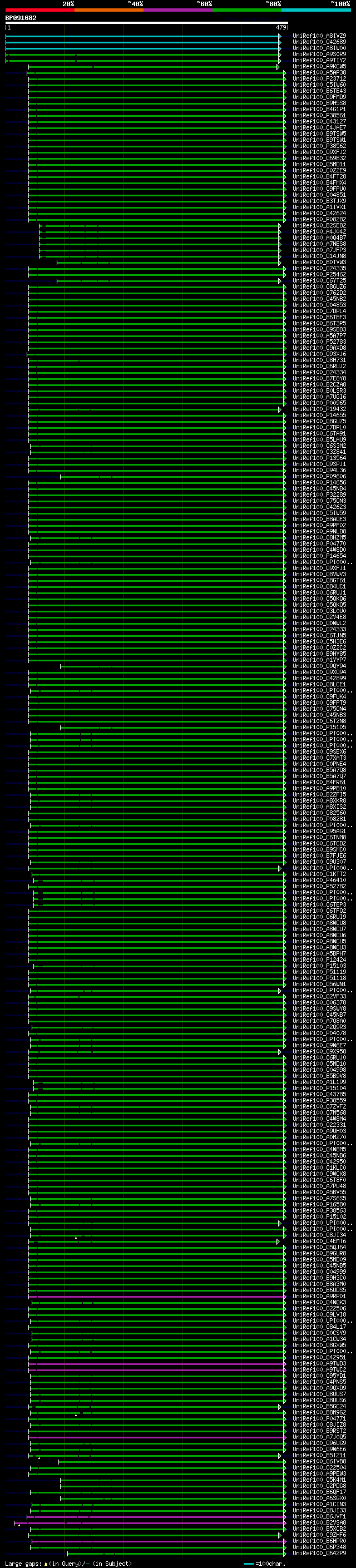The image size is (356, 1568).
Task: Select label UniRef100_B9TSW5
Action: [x=319, y=133]
